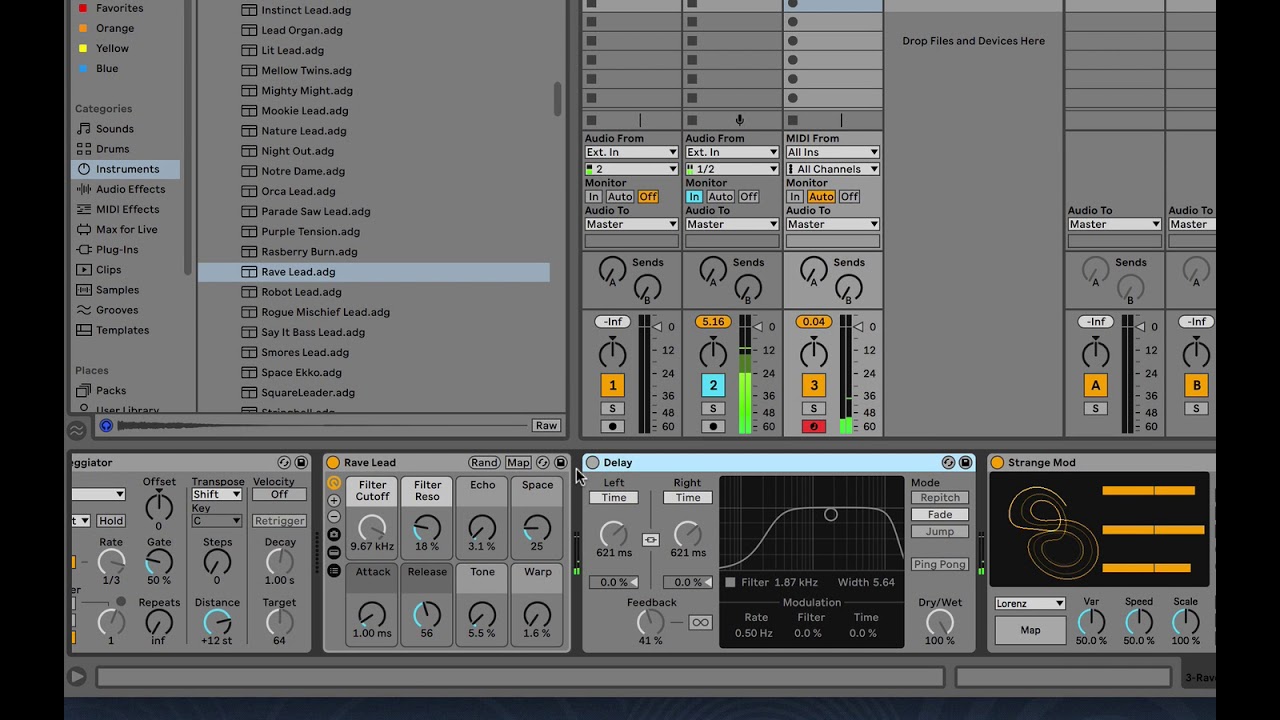The image size is (1280, 720).
Task: Open the Instruments category in the browser
Action: (126, 169)
